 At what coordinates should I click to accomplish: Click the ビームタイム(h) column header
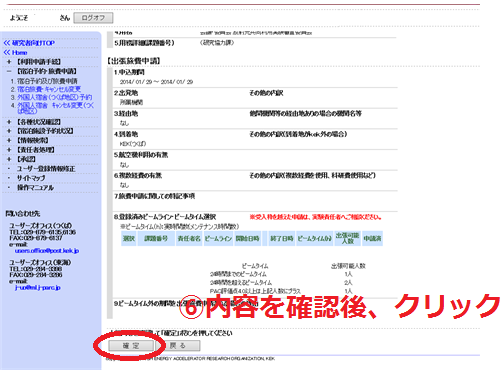tap(315, 239)
